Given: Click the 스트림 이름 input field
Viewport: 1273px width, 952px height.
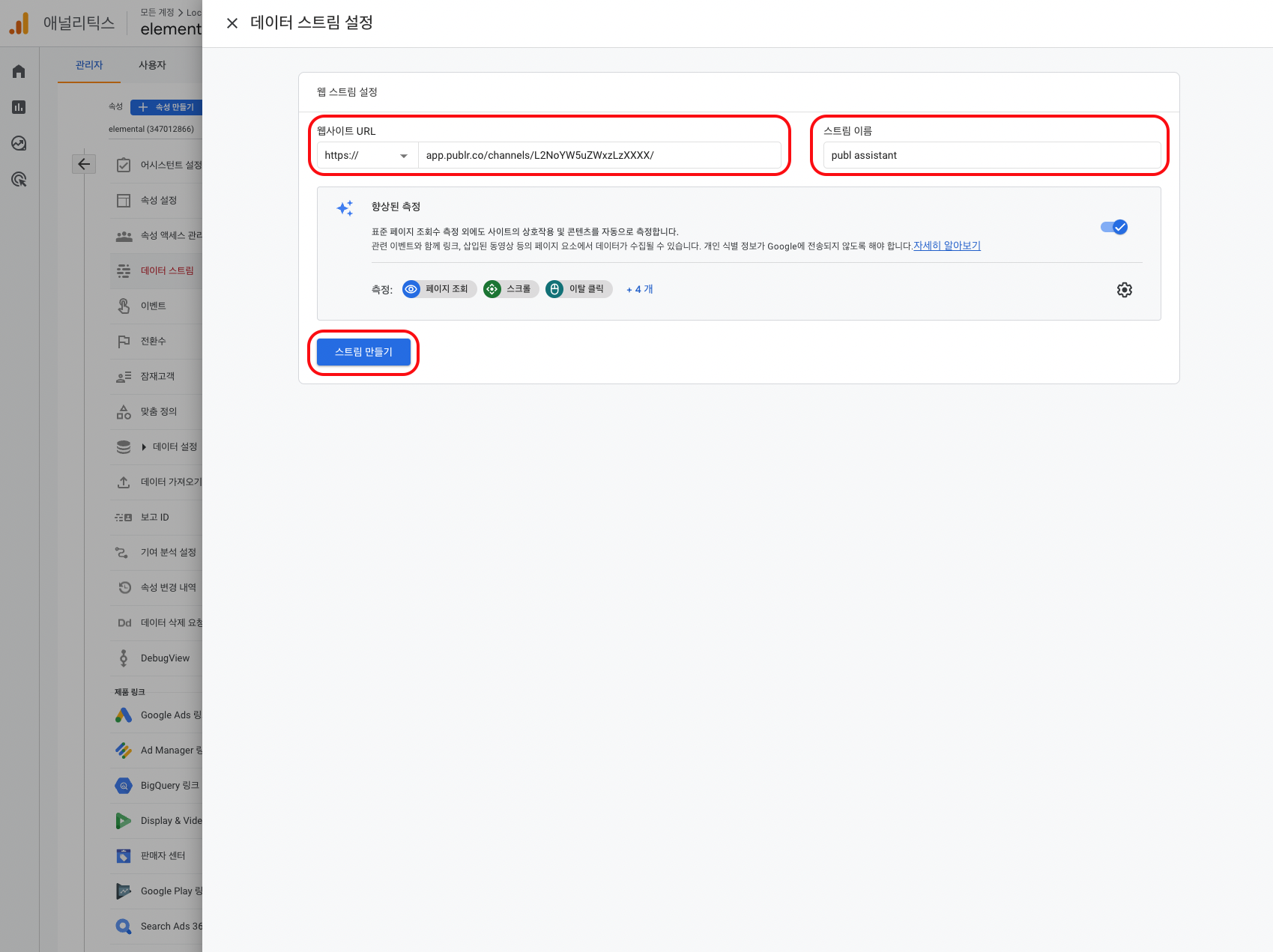Looking at the screenshot, I should click(991, 156).
